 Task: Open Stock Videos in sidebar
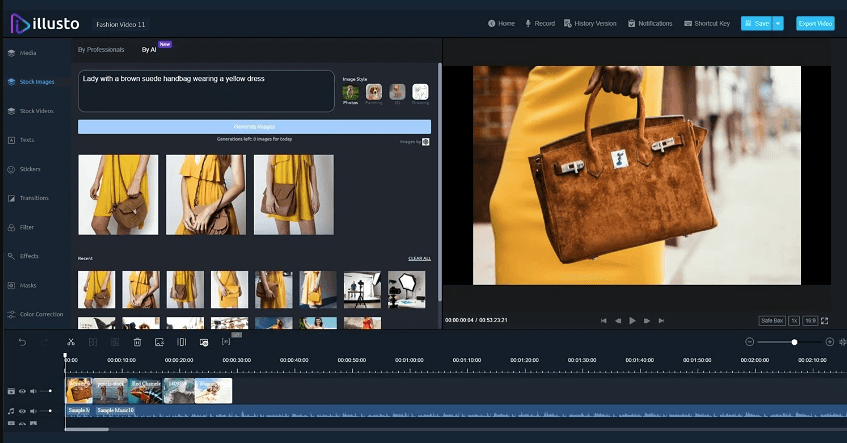(36, 111)
